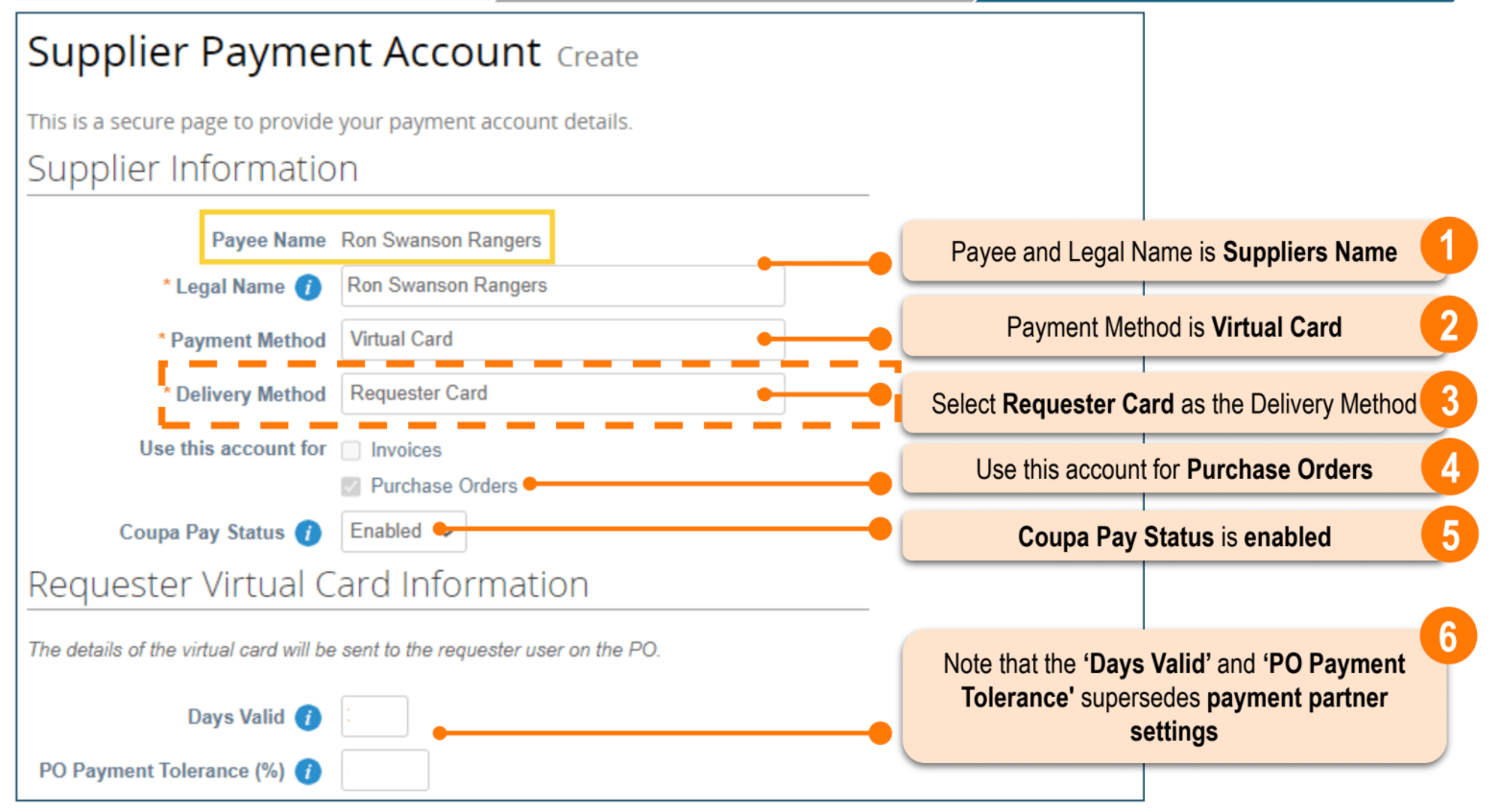Click the Days Valid input box
Viewport: 1500px width, 812px height.
375,716
